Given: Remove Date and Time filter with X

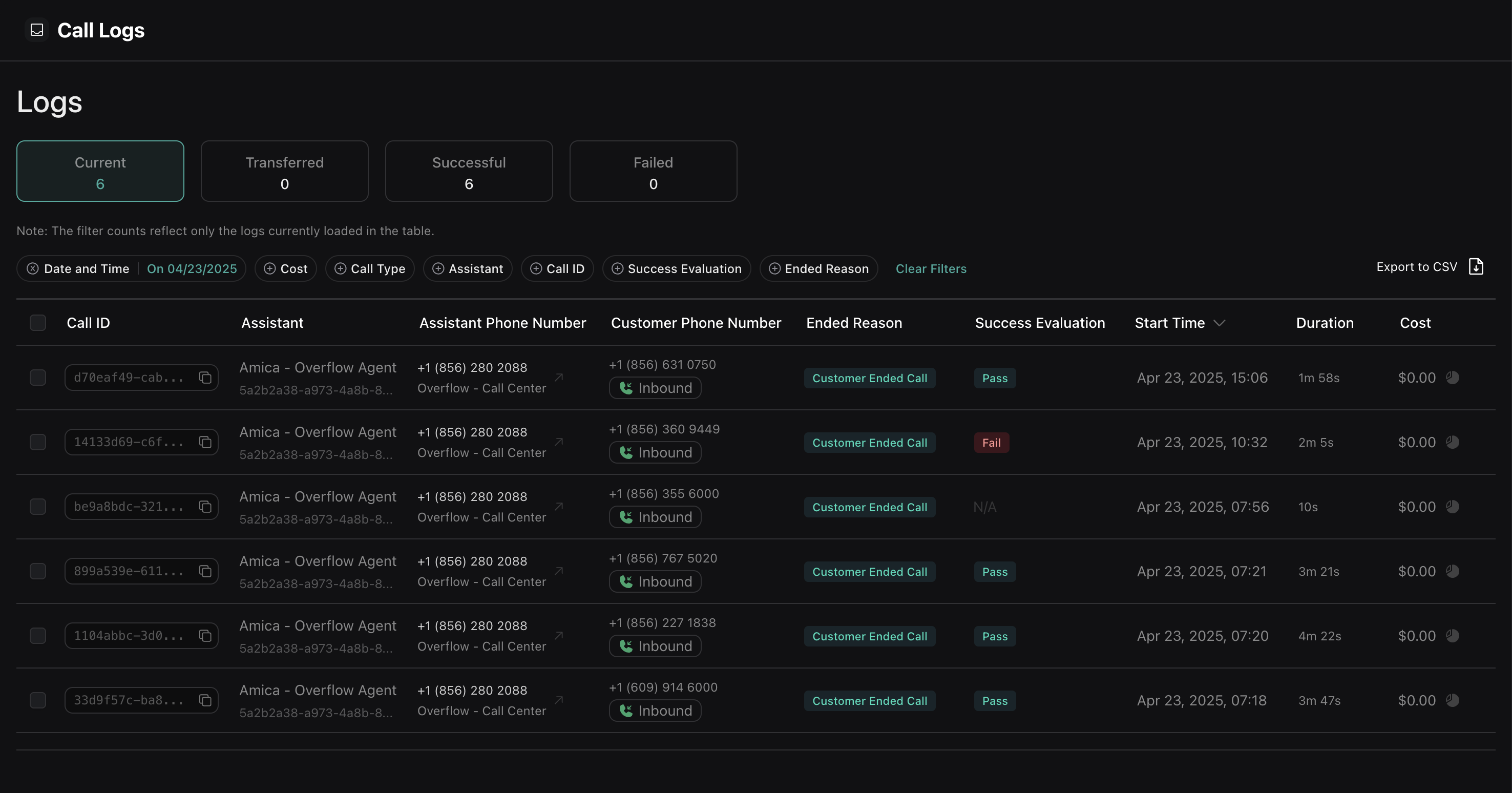Looking at the screenshot, I should coord(33,269).
